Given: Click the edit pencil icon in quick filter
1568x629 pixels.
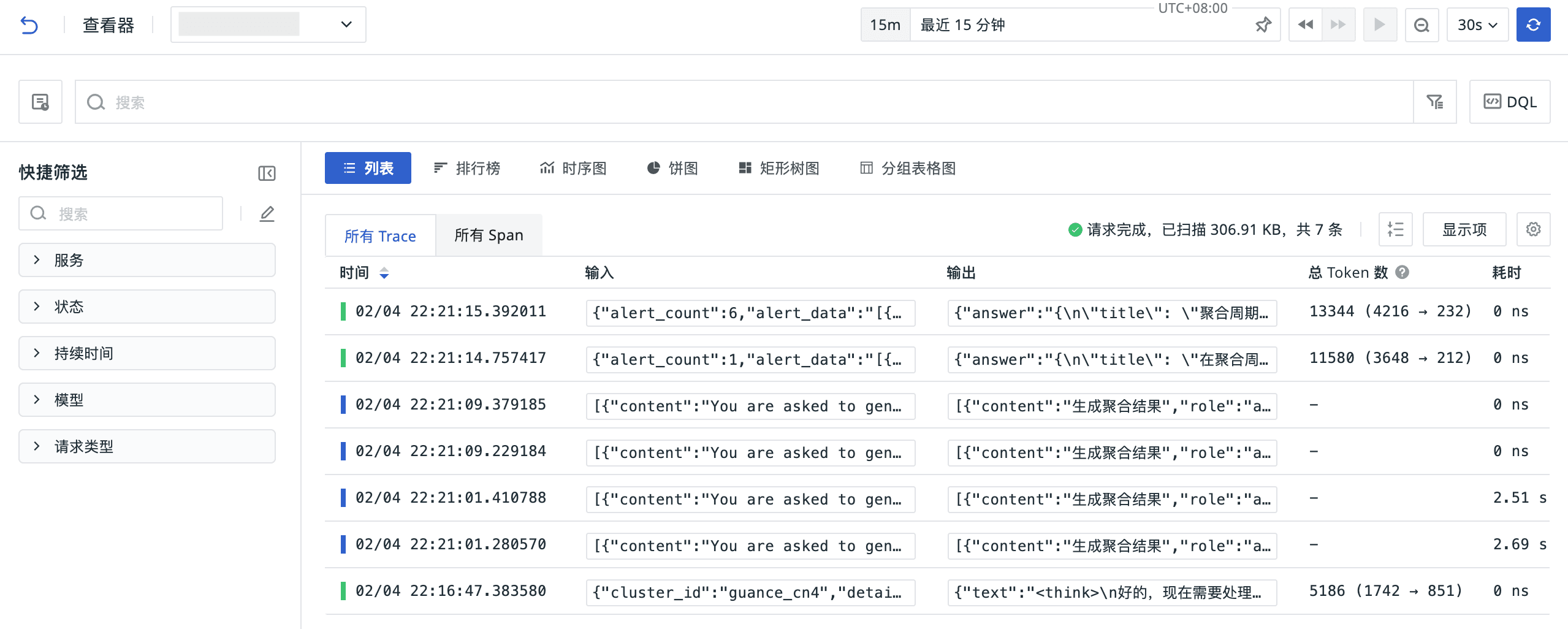Looking at the screenshot, I should (267, 214).
